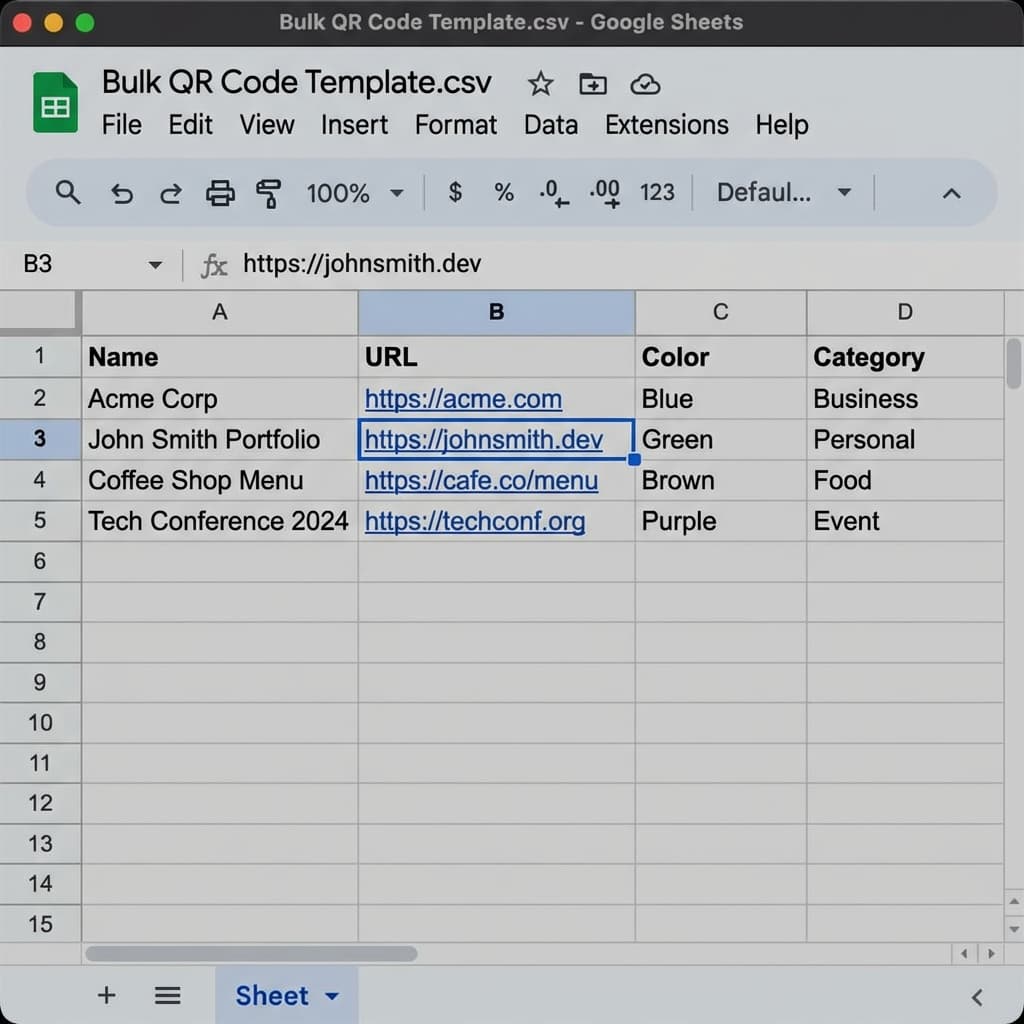Undo the last action
Screen dimensions: 1024x1024
[x=121, y=193]
